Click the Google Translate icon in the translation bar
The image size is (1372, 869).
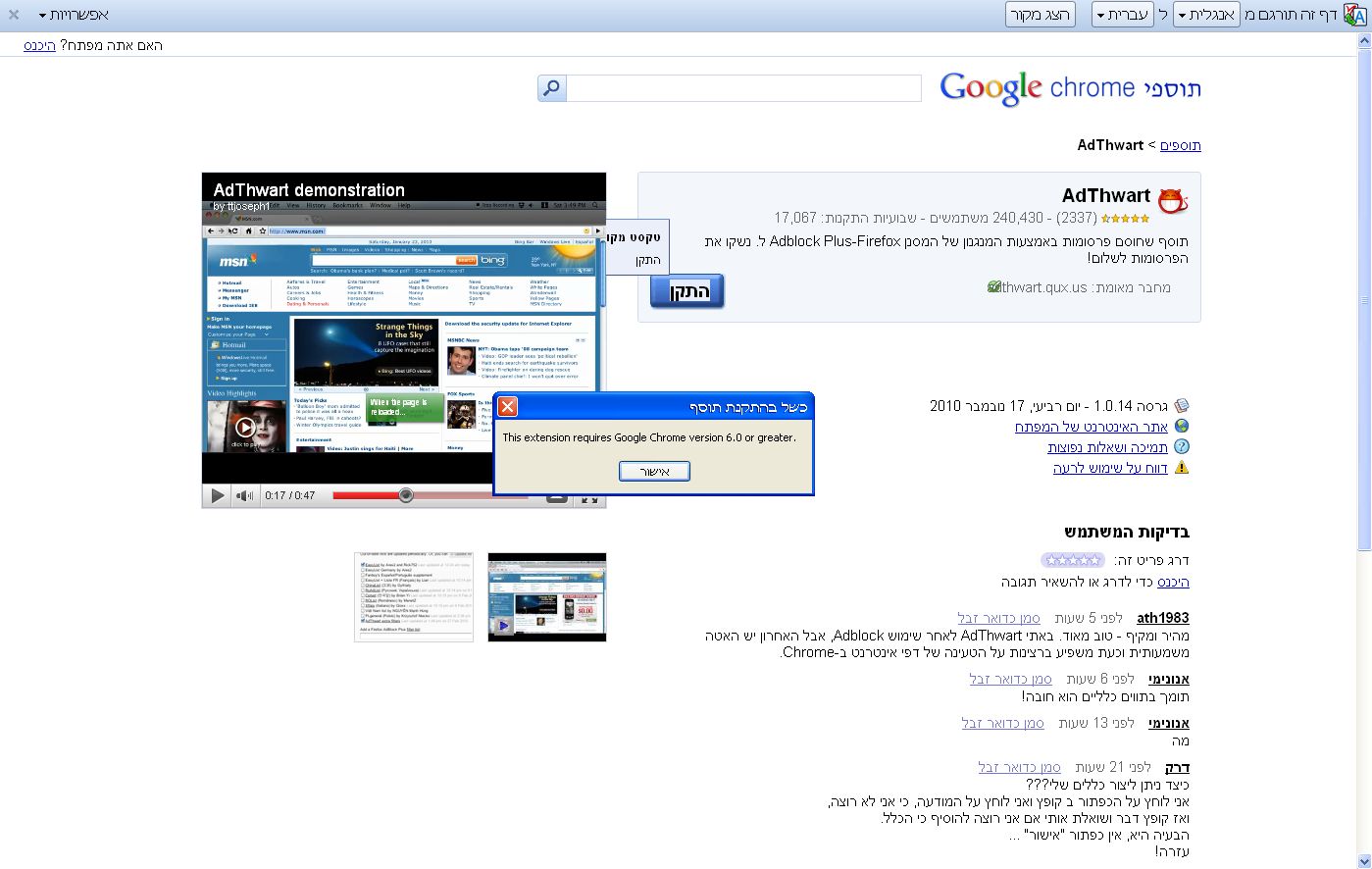pos(1357,15)
